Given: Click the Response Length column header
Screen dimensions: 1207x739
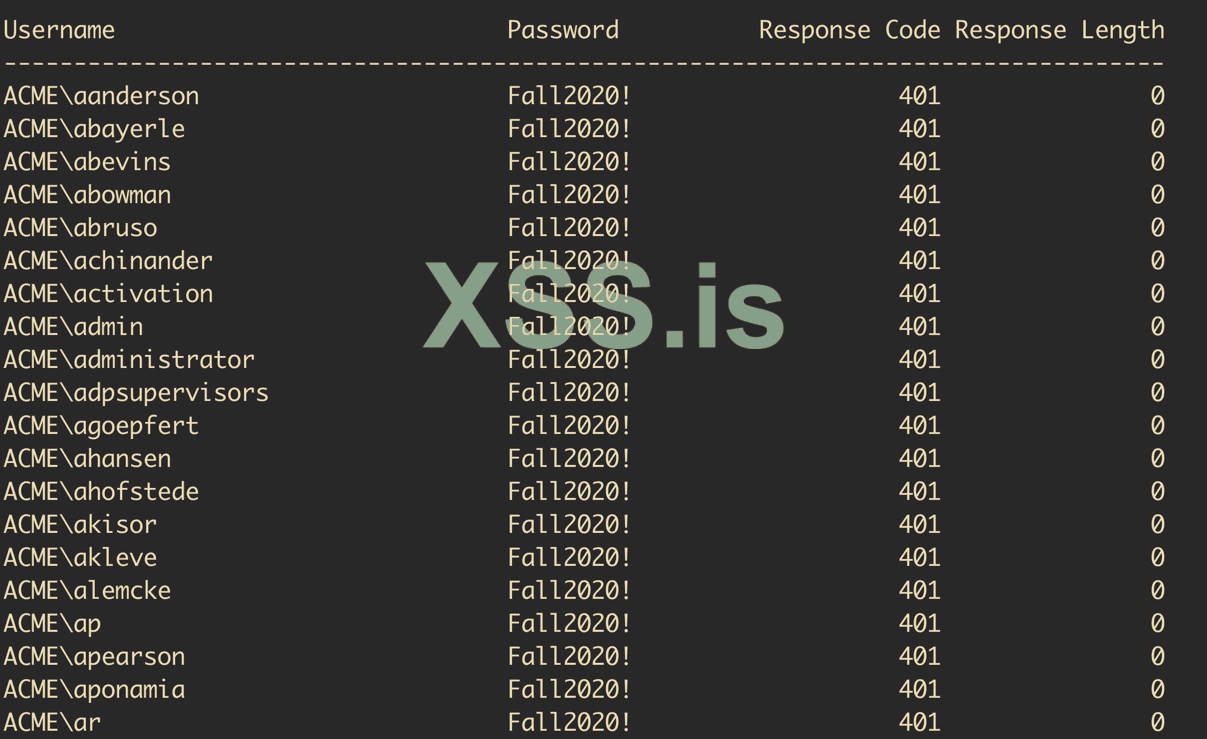Looking at the screenshot, I should click(x=1059, y=30).
